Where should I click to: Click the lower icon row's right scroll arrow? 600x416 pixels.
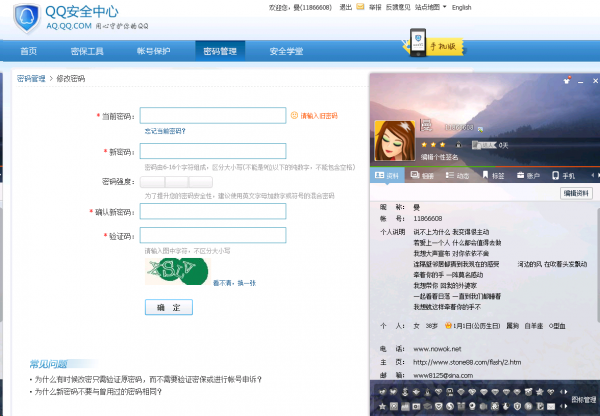pos(566,406)
